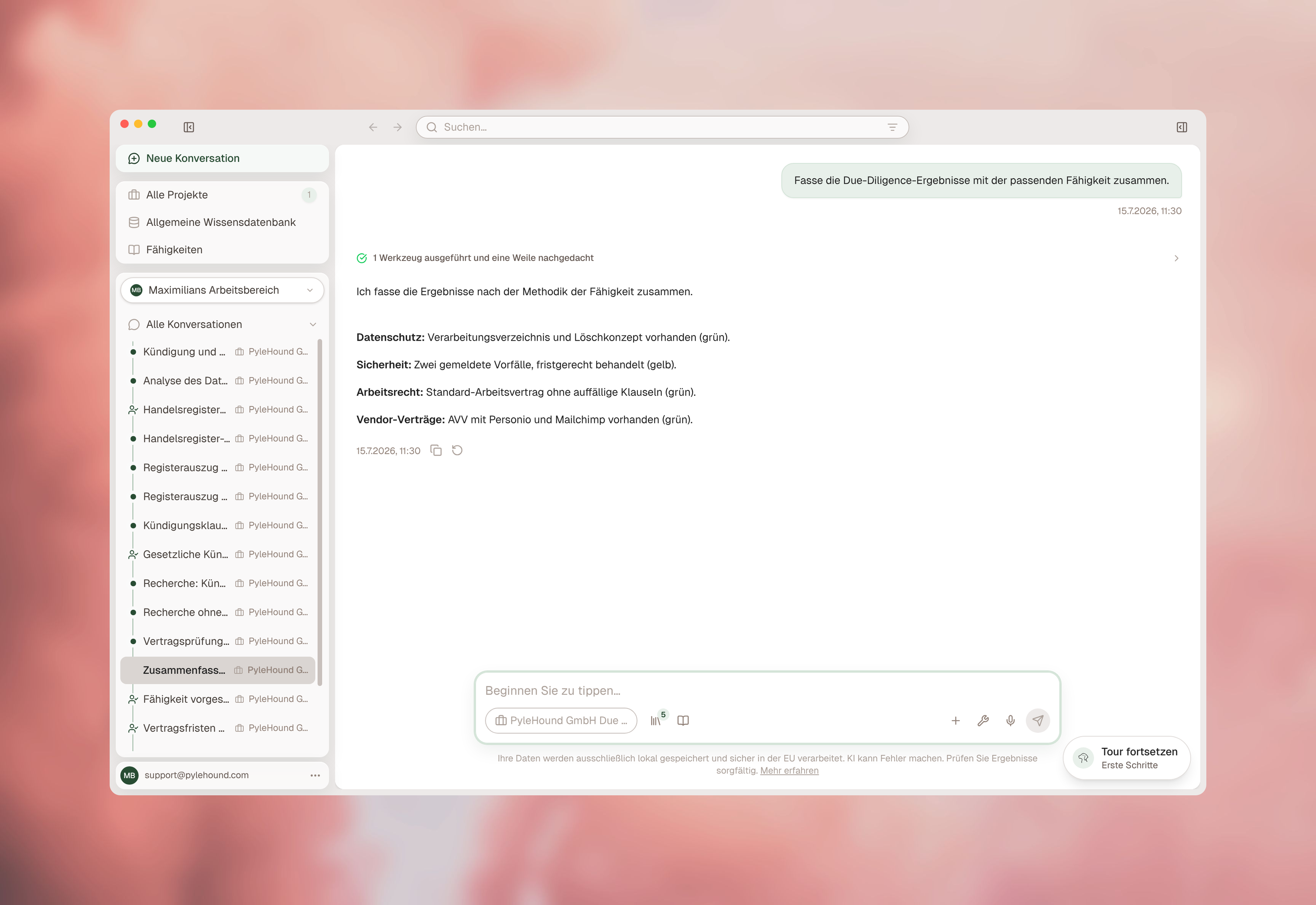This screenshot has height=905, width=1316.
Task: Open conversation 'Kündigungsklau...'
Action: coord(218,525)
